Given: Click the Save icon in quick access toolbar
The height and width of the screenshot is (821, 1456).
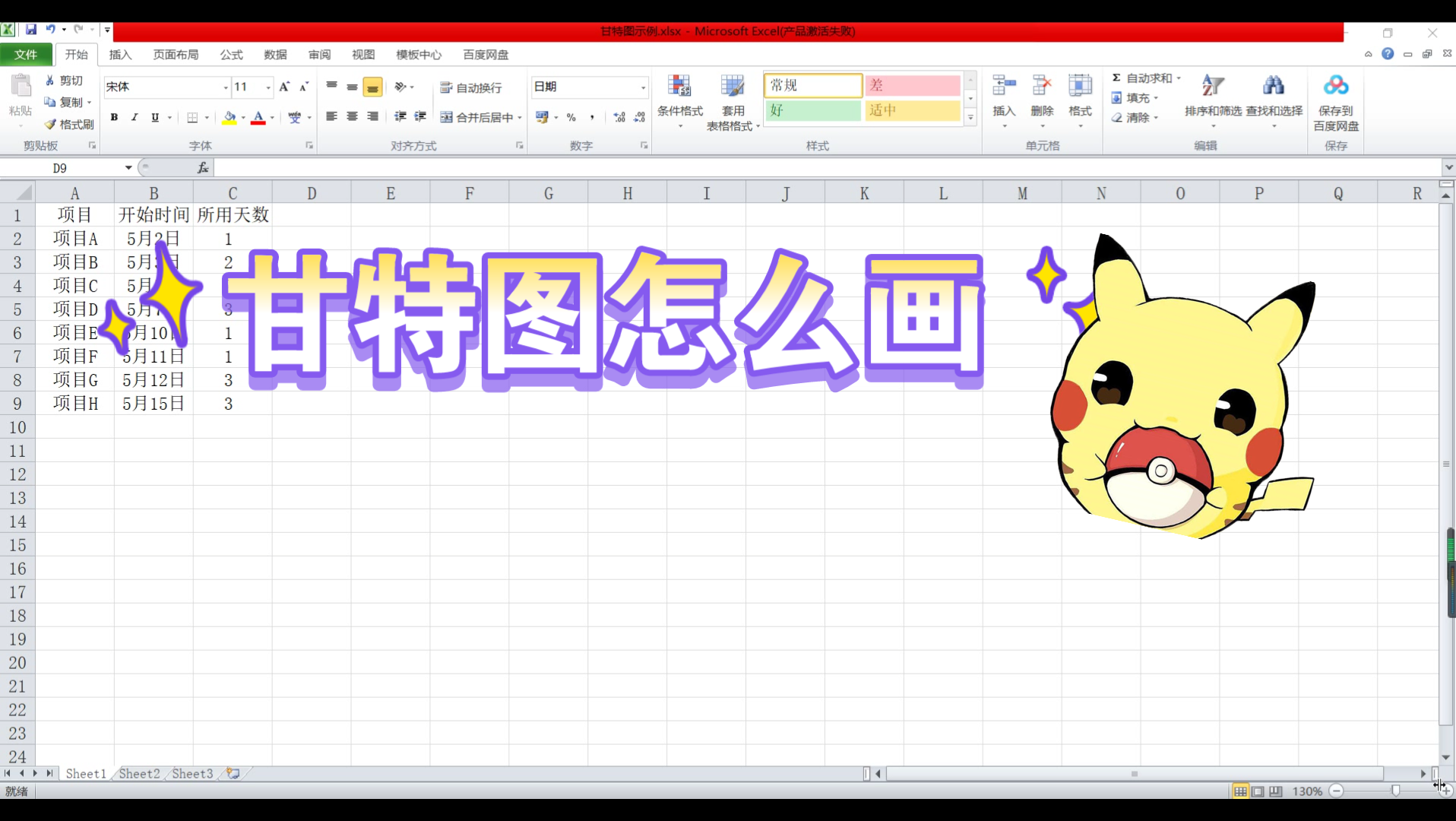Looking at the screenshot, I should (x=31, y=30).
